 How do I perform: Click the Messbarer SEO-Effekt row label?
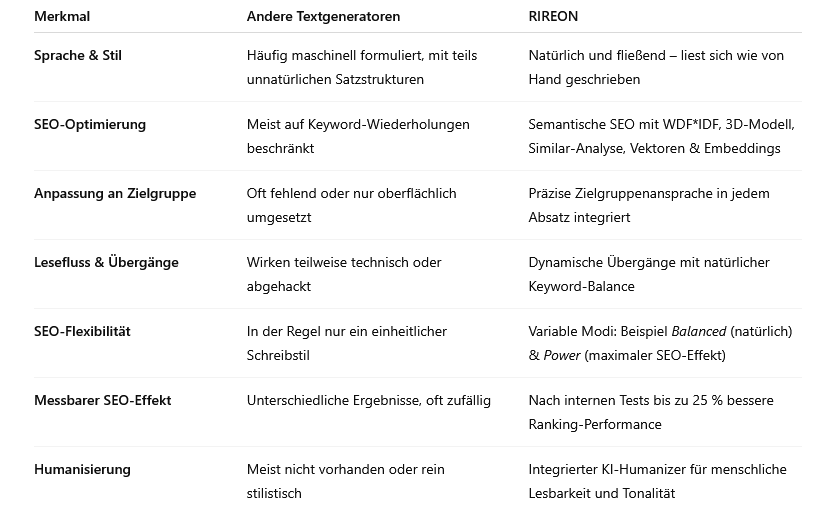tap(103, 400)
